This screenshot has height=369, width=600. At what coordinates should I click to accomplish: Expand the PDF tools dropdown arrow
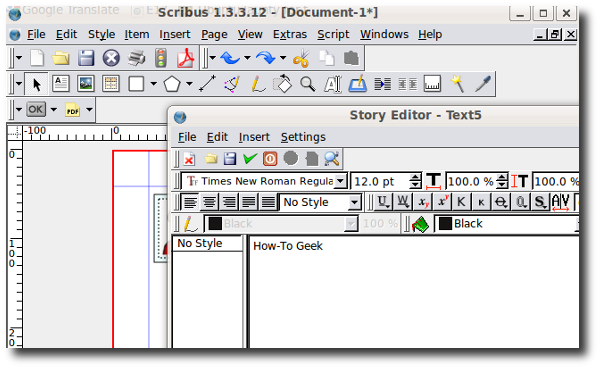coord(89,110)
